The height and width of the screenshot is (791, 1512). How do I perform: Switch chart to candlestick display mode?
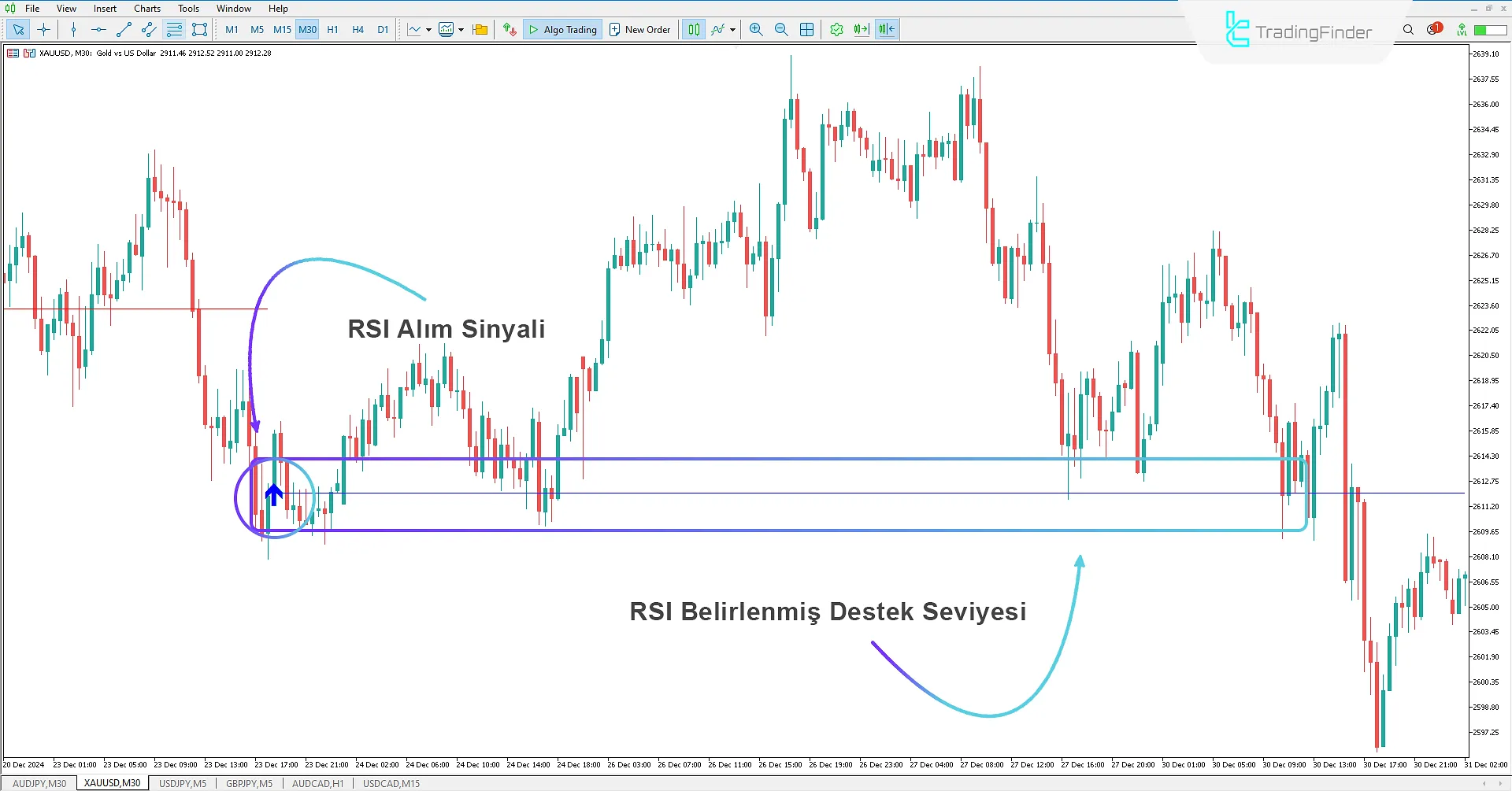click(693, 29)
